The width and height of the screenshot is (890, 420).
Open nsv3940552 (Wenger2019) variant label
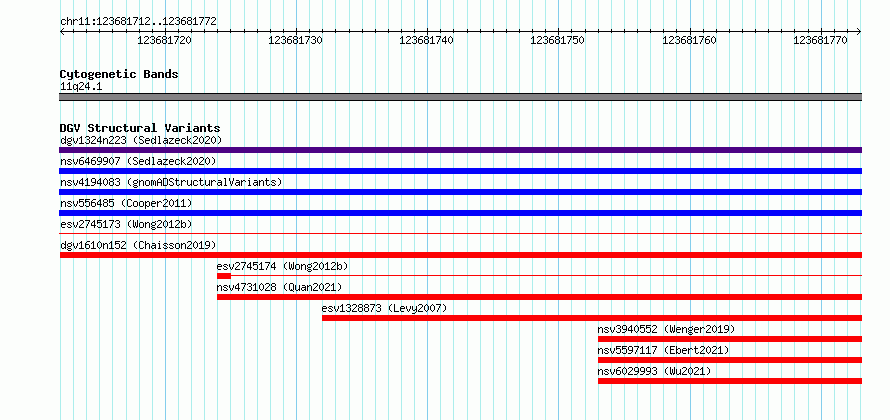click(x=666, y=329)
